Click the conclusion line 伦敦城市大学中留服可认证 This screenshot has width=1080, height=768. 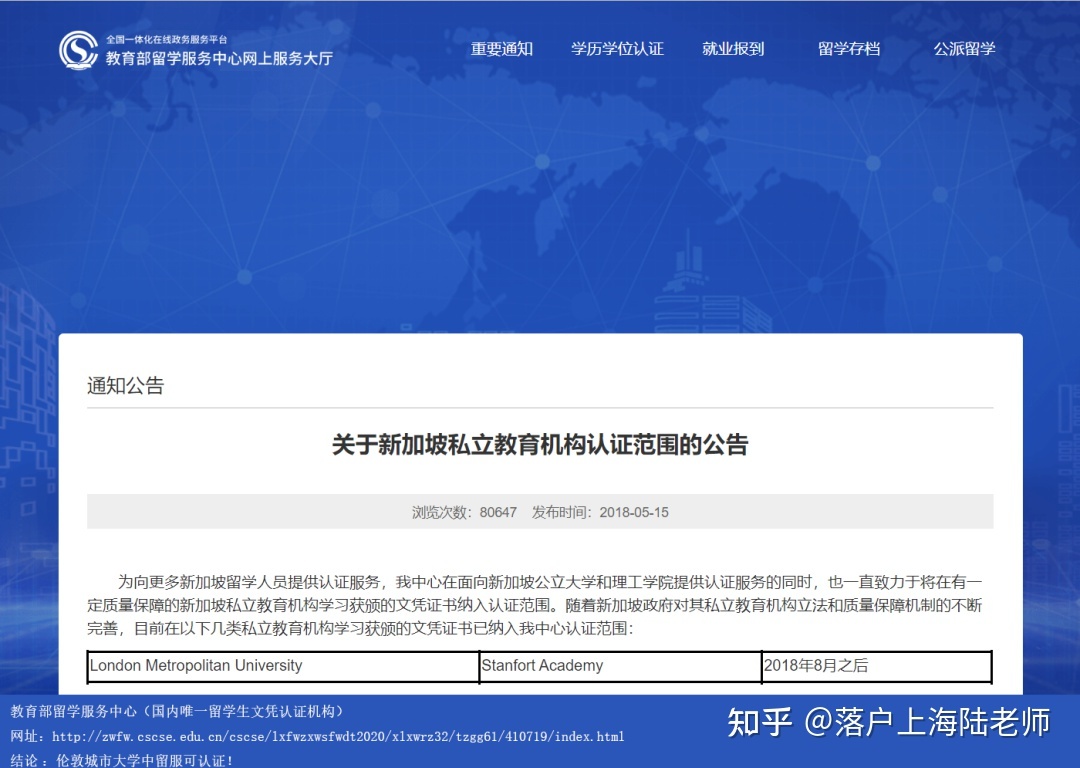121,760
